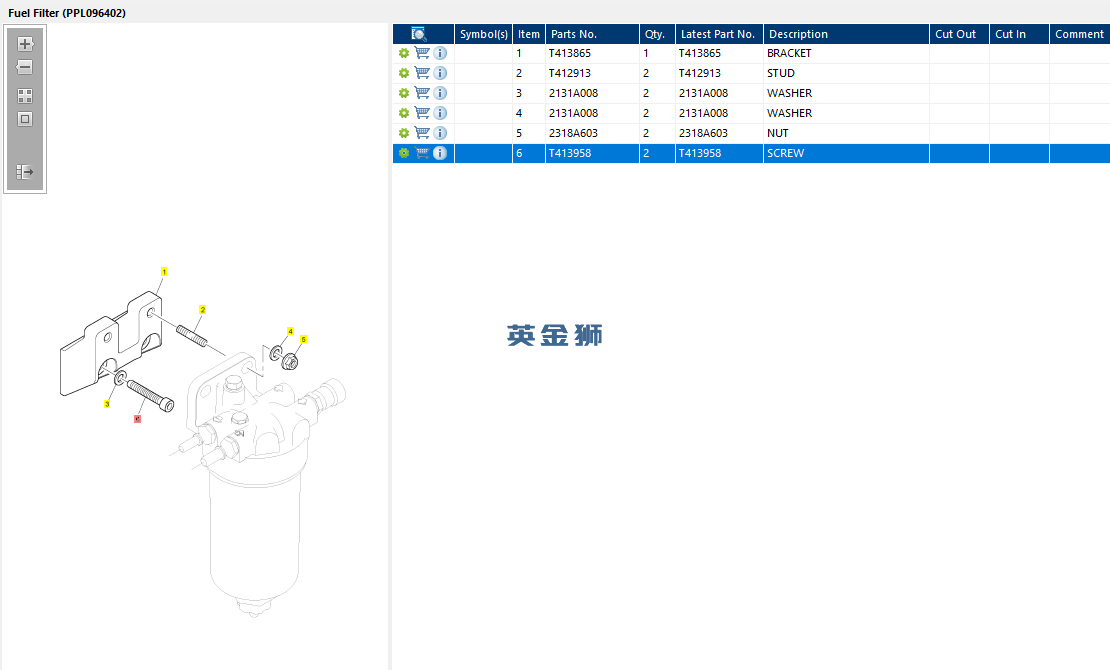Click the Cut In column header
1110x670 pixels.
[1019, 34]
